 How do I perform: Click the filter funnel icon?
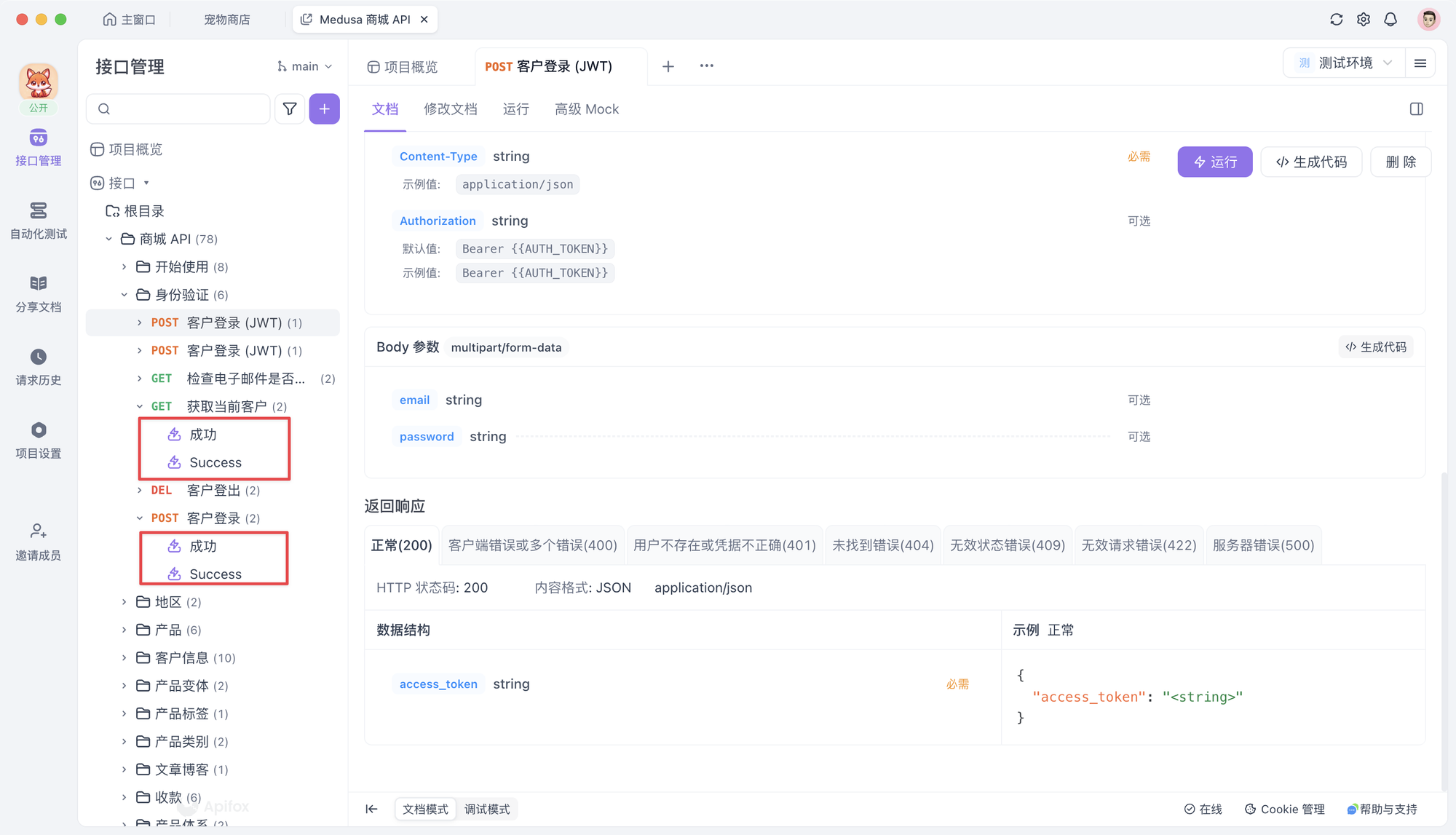coord(290,108)
